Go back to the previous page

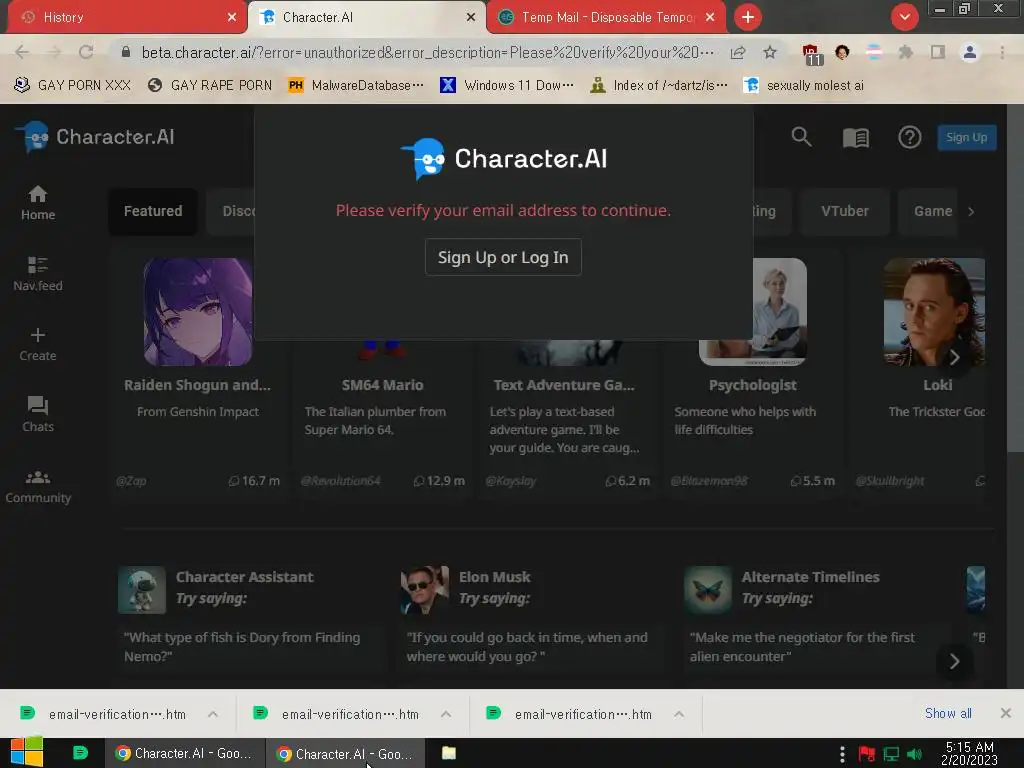(22, 52)
